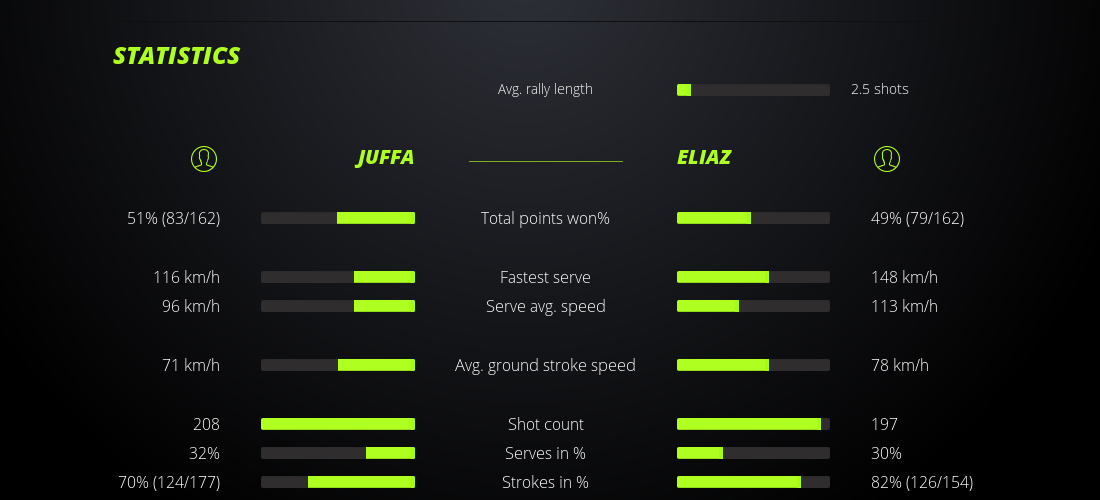
Task: Click Eliaz's fastest serve bar
Action: point(753,277)
